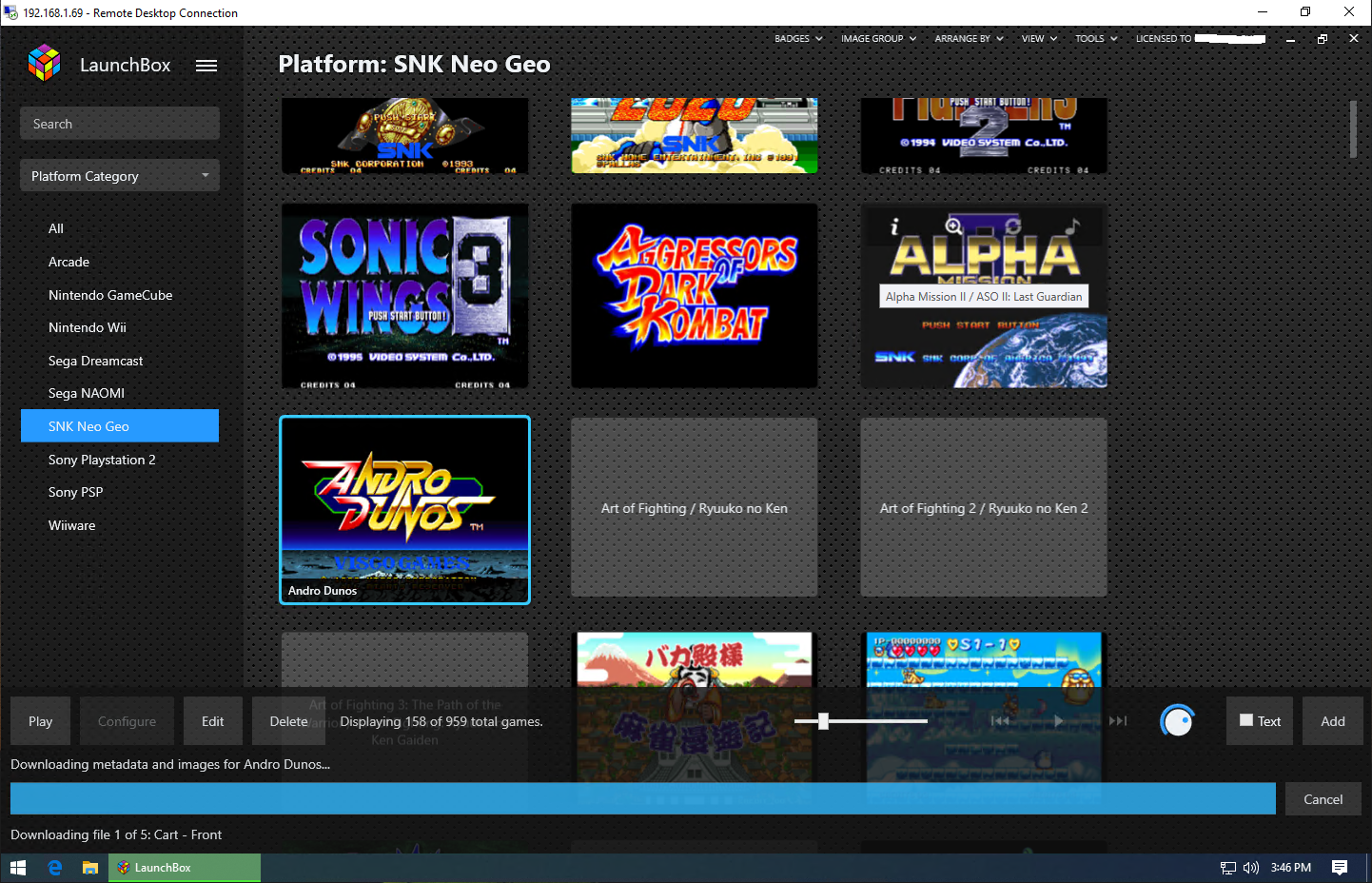Click the game list vertical scrollbar
The height and width of the screenshot is (883, 1372).
pyautogui.click(x=1353, y=128)
